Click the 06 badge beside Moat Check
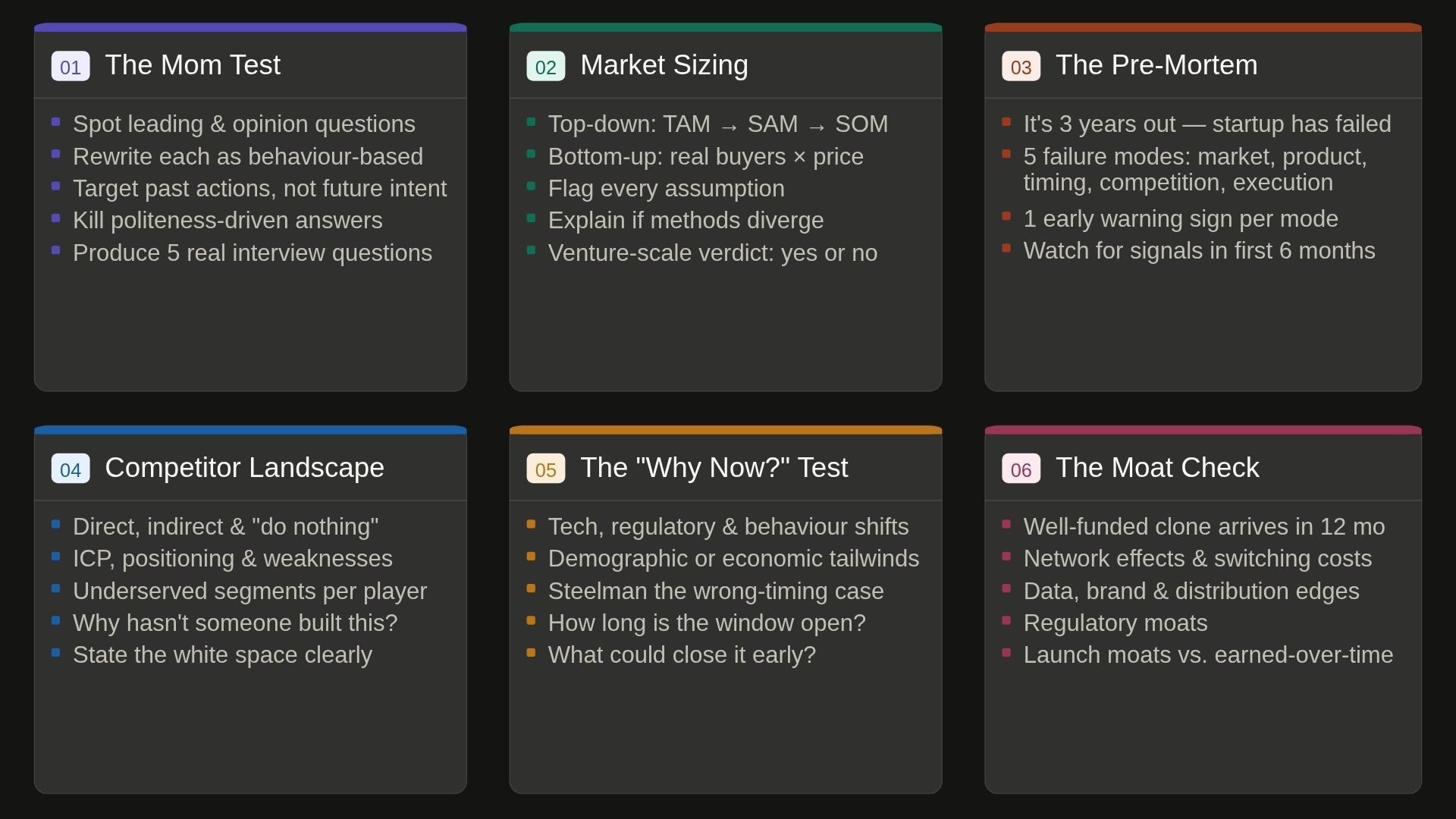 click(x=1021, y=469)
